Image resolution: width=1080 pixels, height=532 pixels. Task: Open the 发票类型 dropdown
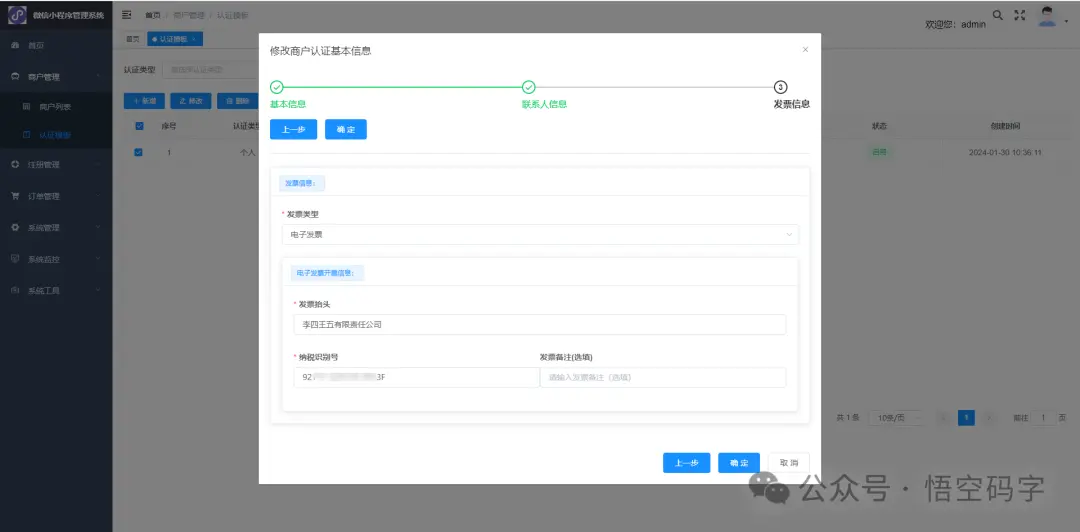coord(540,234)
